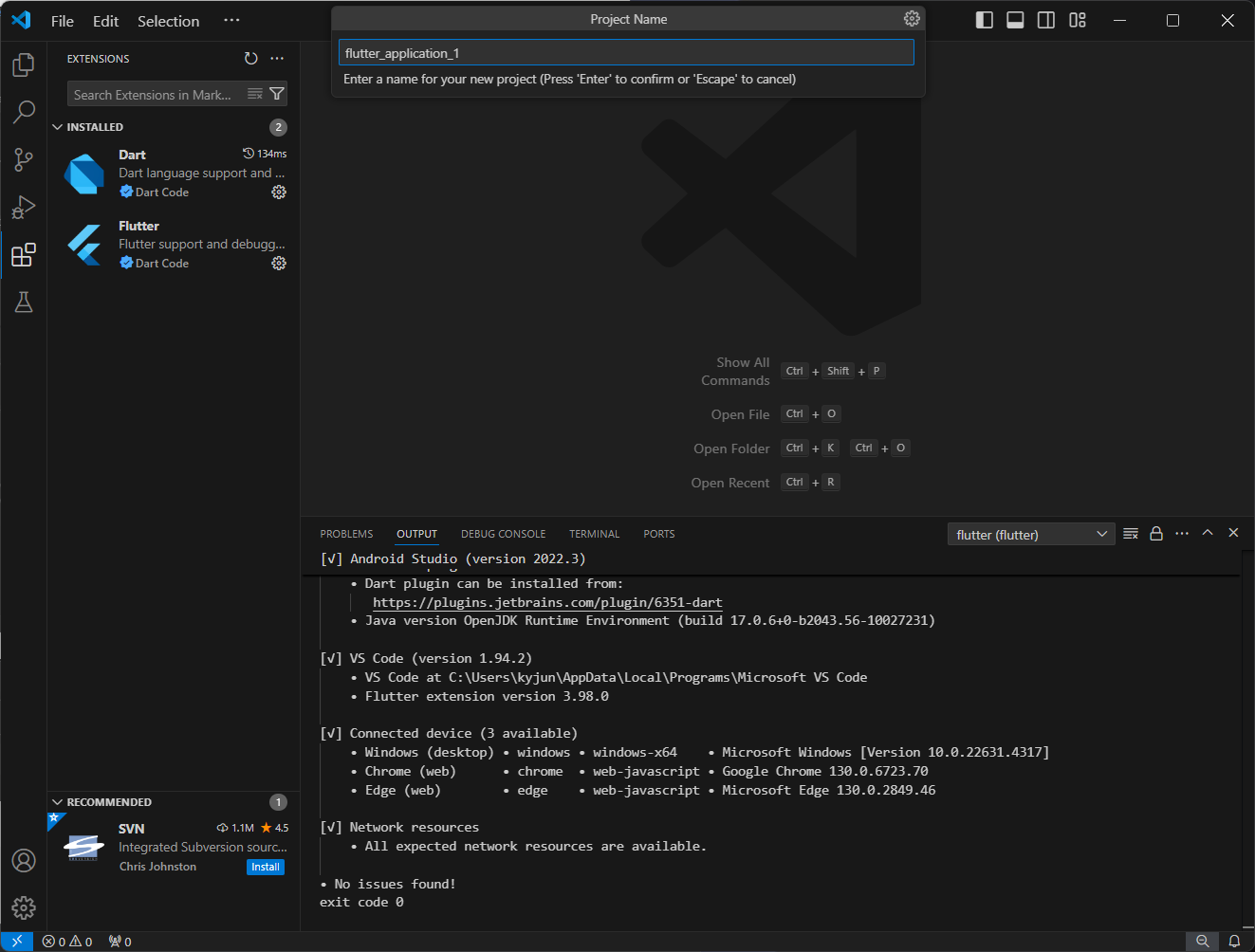The image size is (1255, 952).
Task: Open the extensions filter funnel
Action: tap(276, 94)
